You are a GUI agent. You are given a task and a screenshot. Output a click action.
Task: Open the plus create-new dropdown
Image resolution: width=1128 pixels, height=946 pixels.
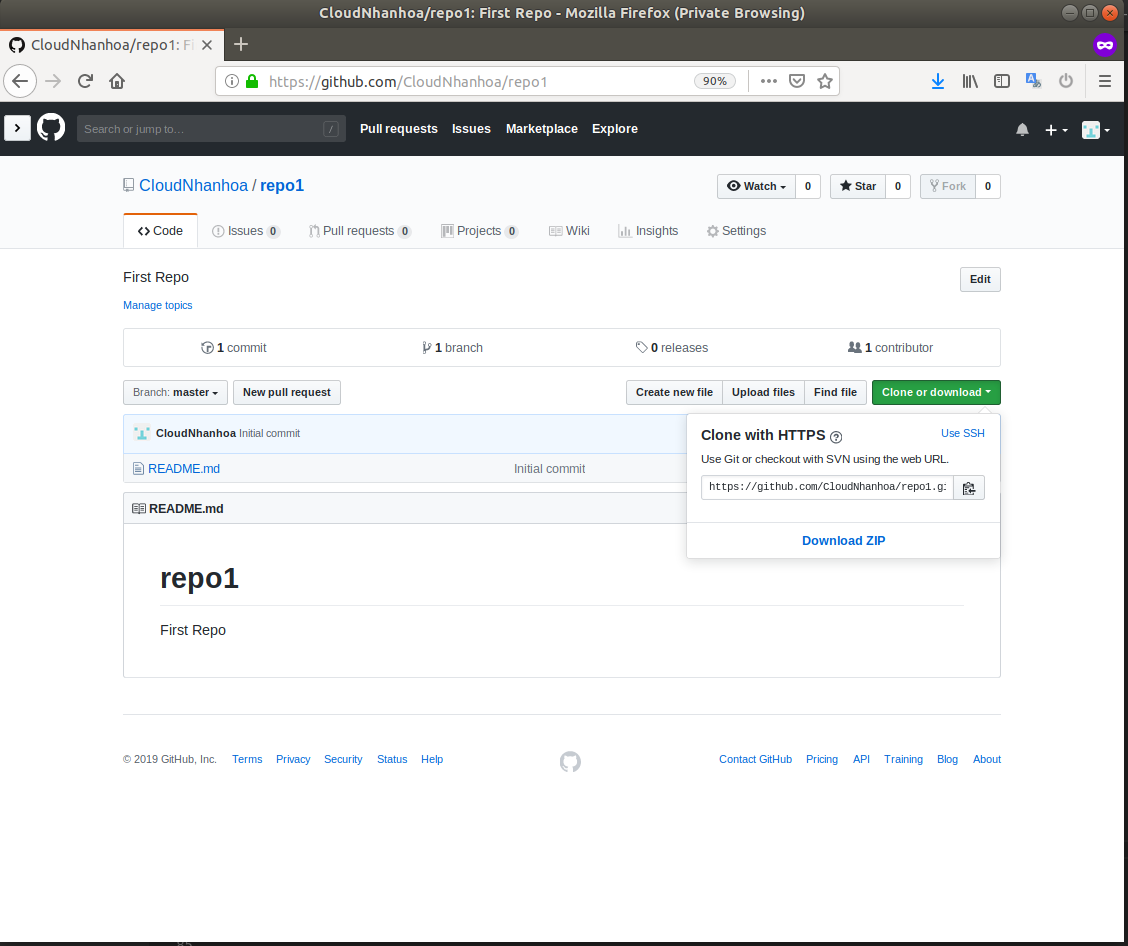tap(1056, 130)
